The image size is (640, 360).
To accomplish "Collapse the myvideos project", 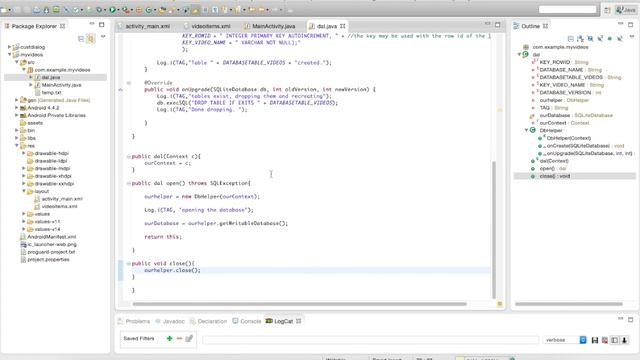I will tap(9, 54).
